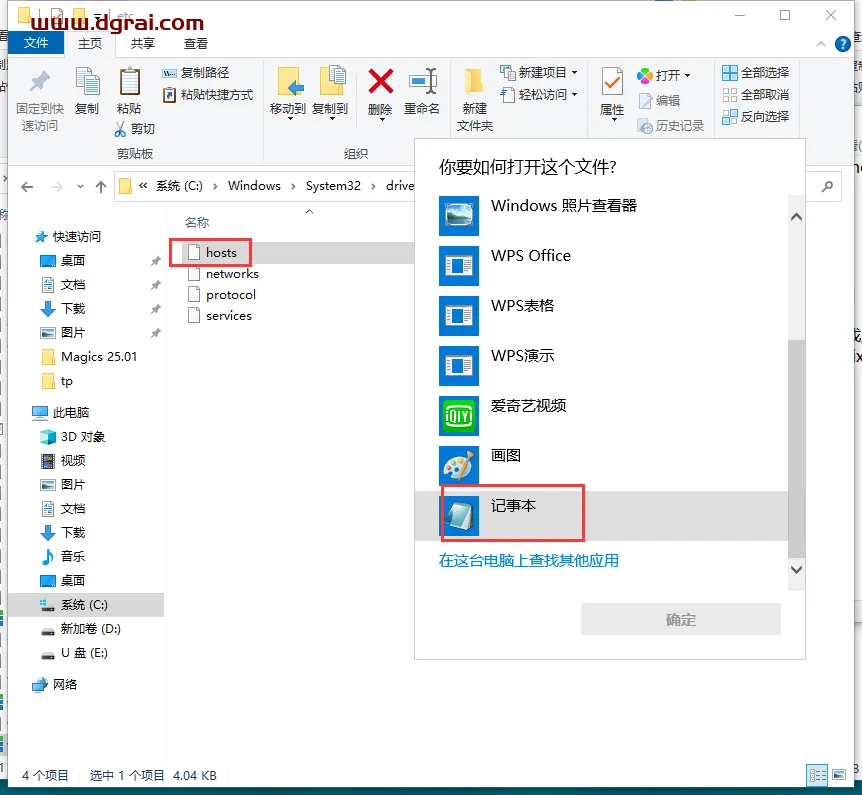862x795 pixels.
Task: Switch to the Home tab
Action: pyautogui.click(x=90, y=43)
